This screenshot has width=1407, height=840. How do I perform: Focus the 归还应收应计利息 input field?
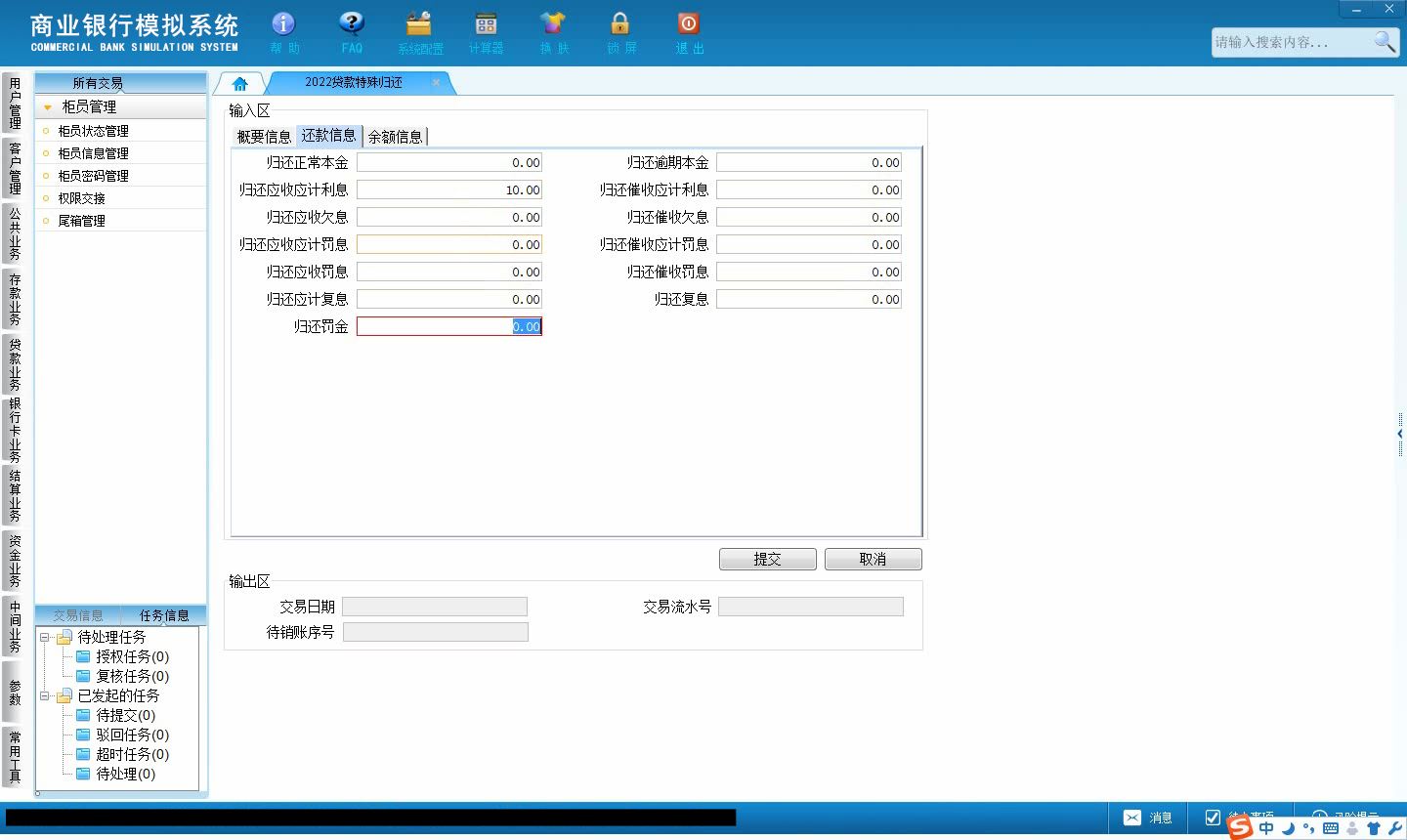click(x=448, y=189)
